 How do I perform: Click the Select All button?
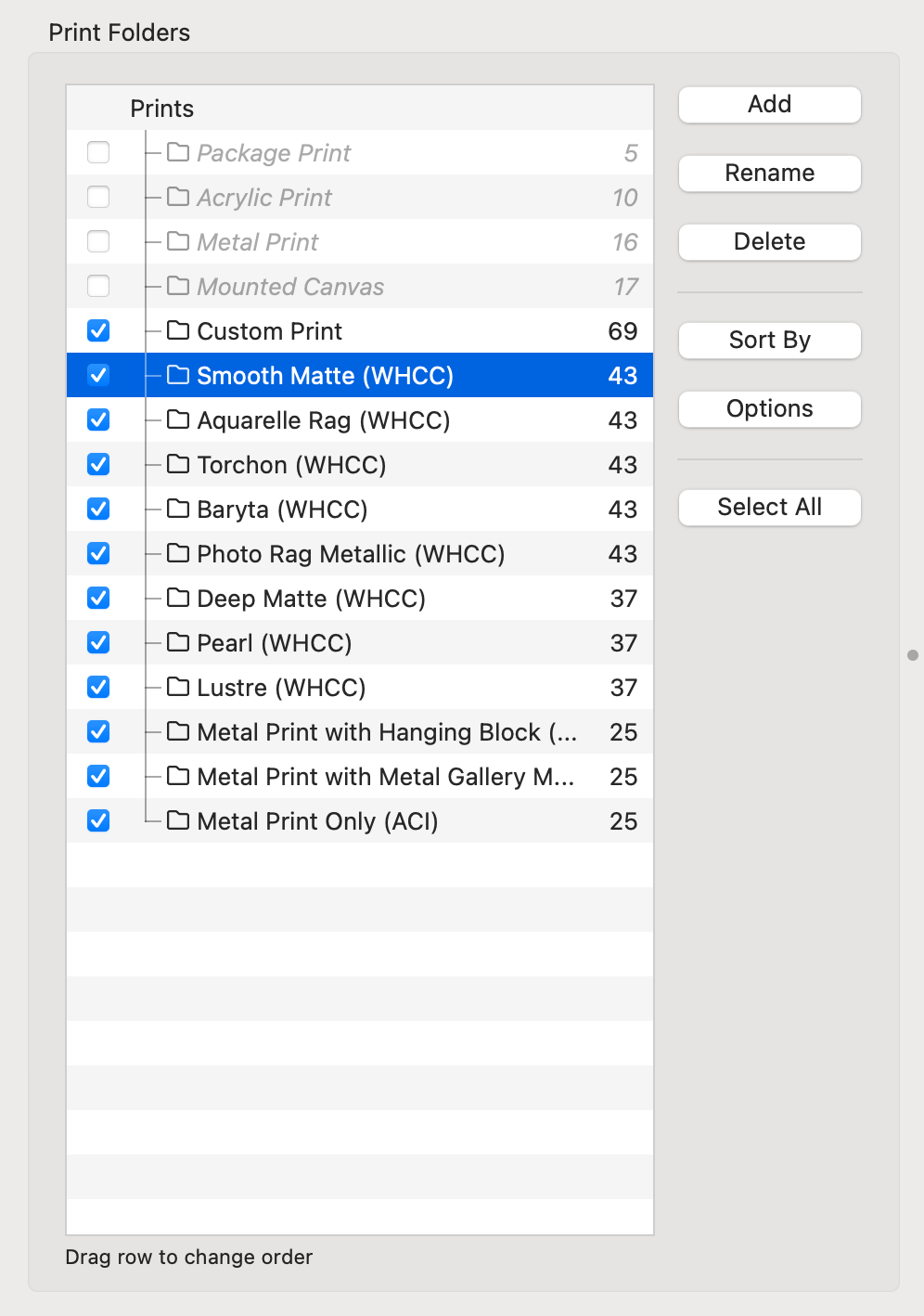click(769, 507)
